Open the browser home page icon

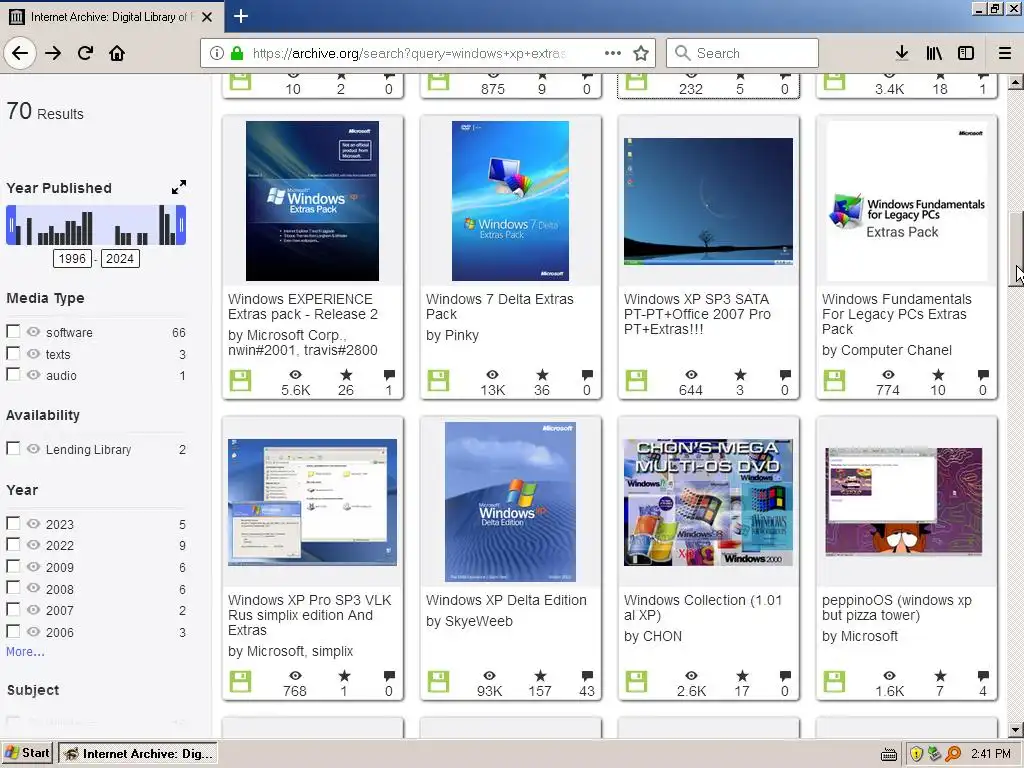tap(117, 53)
